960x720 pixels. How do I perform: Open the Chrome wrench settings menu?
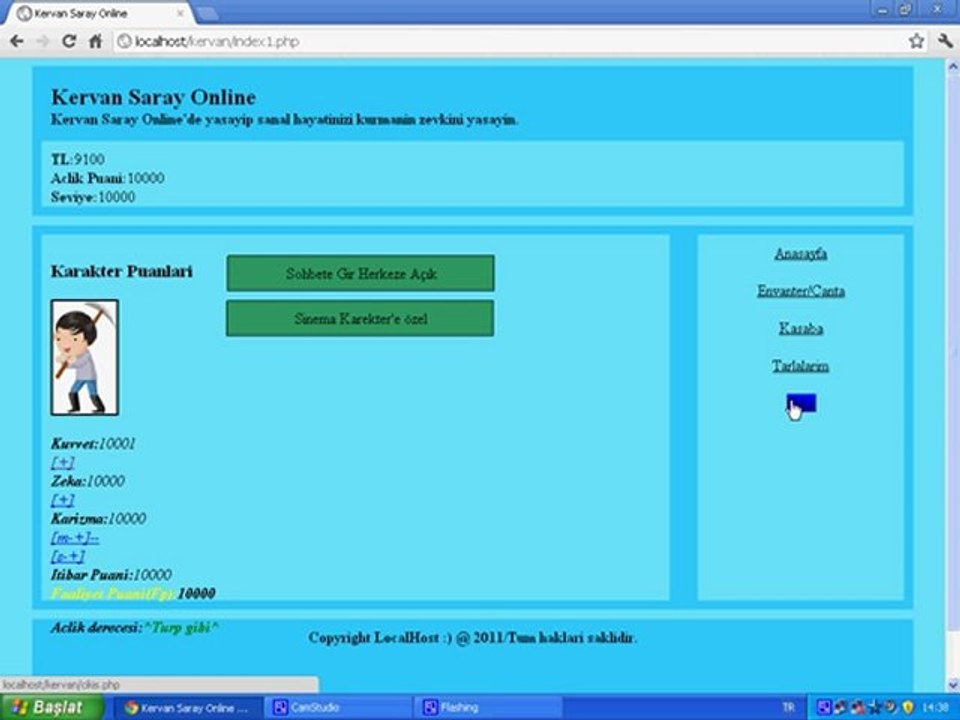(x=945, y=41)
